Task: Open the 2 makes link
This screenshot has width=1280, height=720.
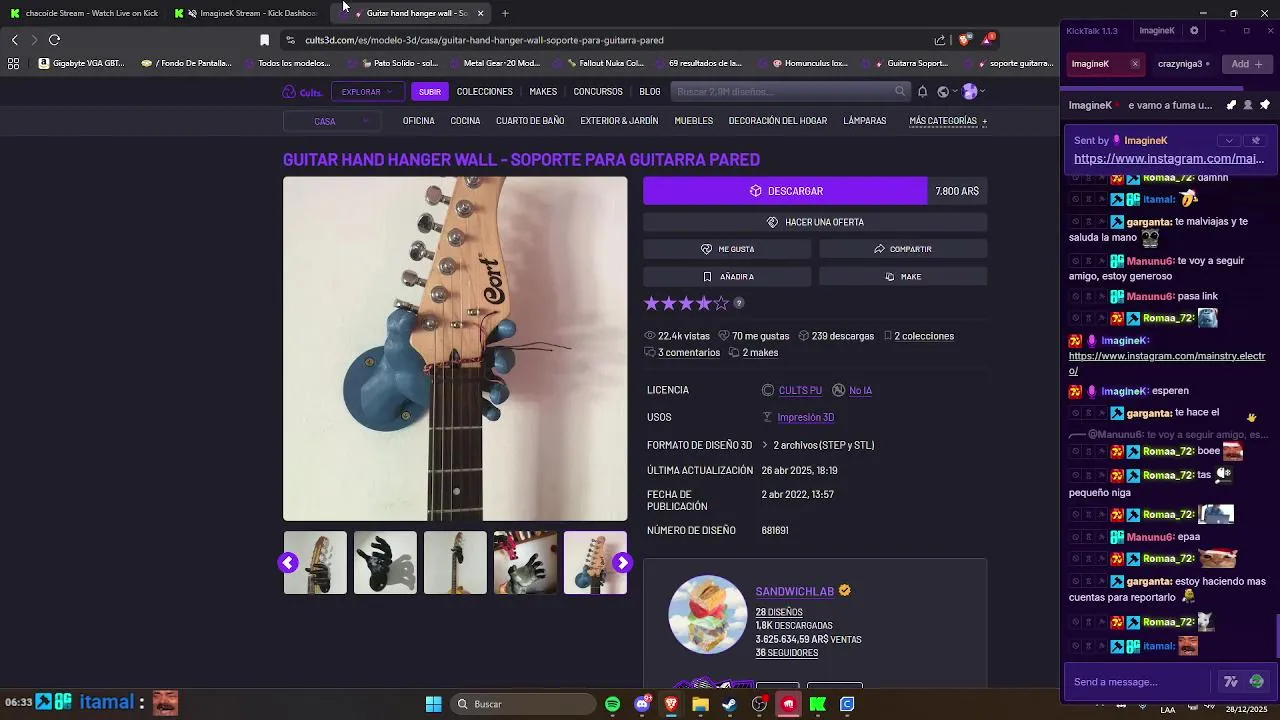Action: pos(760,353)
